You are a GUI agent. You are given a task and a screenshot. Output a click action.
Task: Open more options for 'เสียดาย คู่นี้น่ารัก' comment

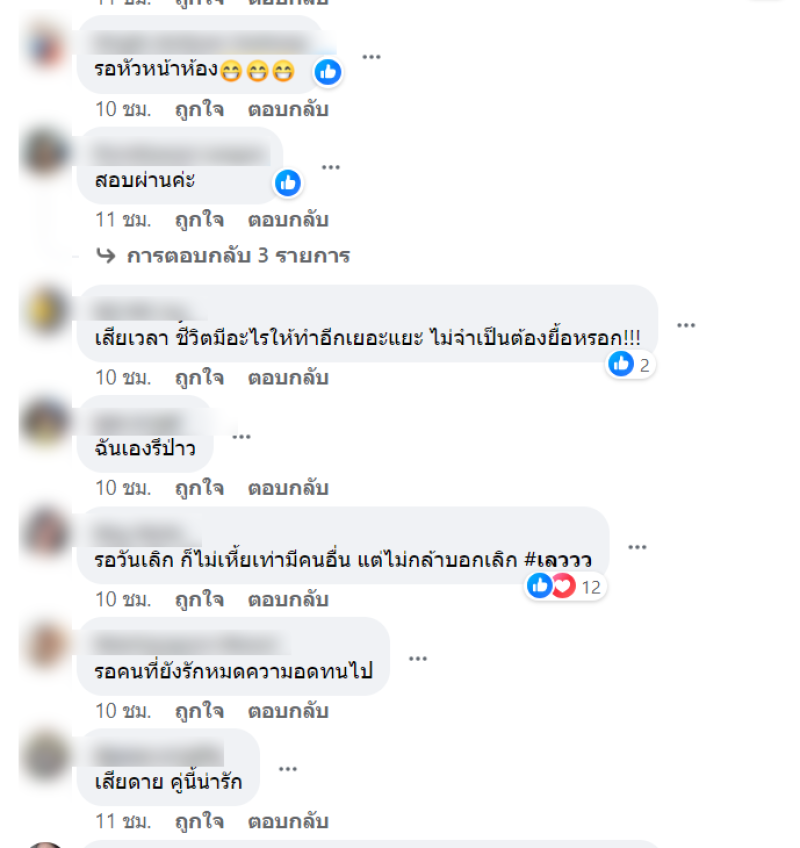pos(288,769)
